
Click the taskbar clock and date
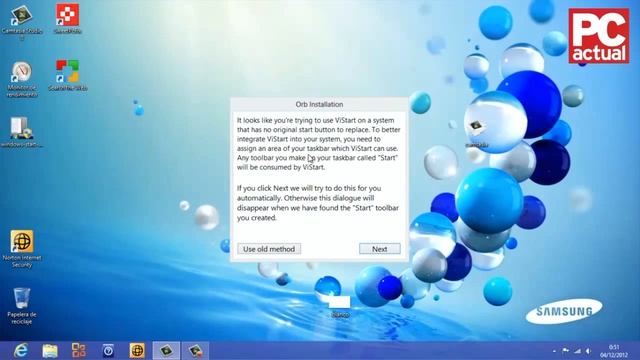[614, 351]
